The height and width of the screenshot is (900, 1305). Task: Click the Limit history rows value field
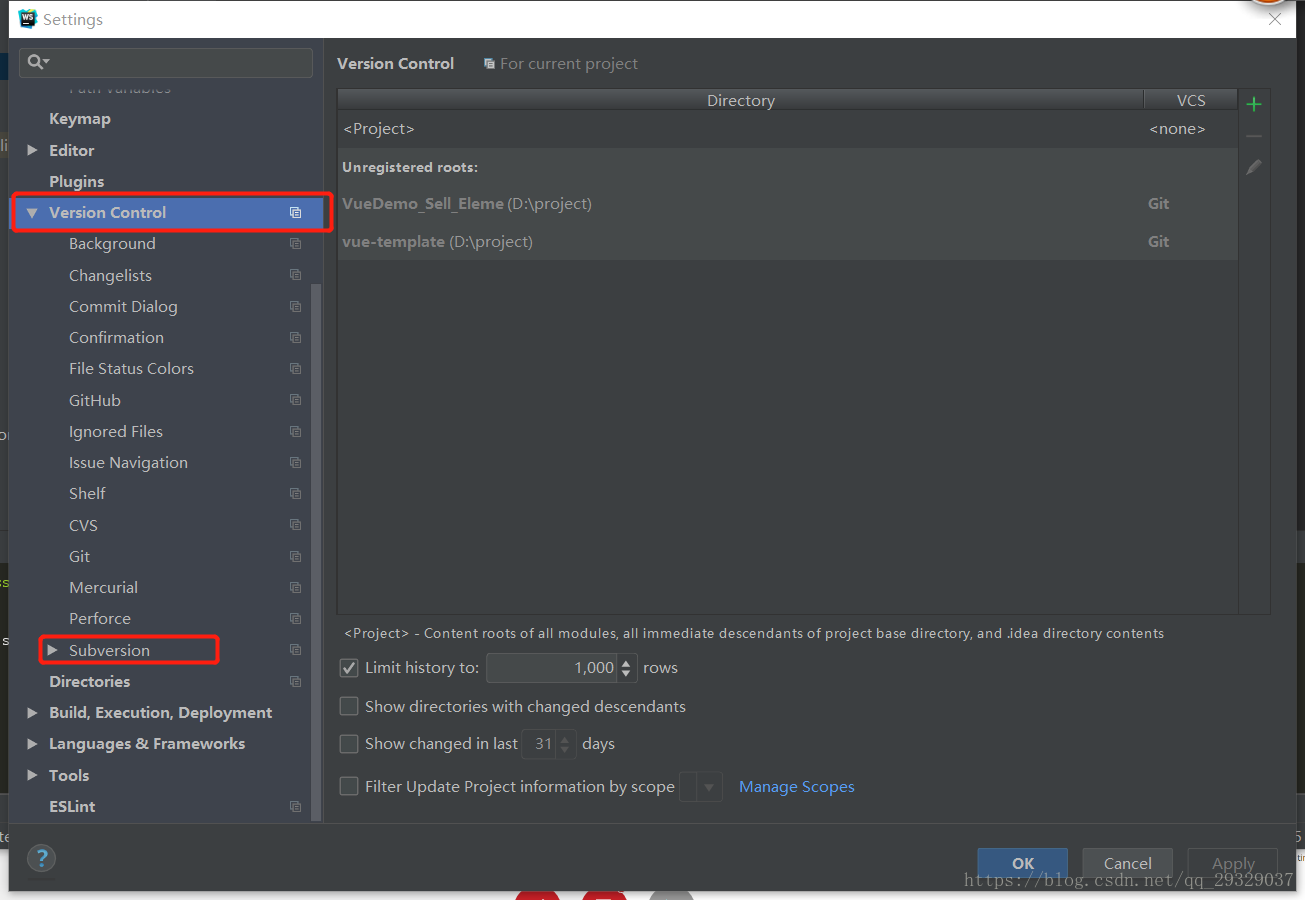click(x=552, y=668)
